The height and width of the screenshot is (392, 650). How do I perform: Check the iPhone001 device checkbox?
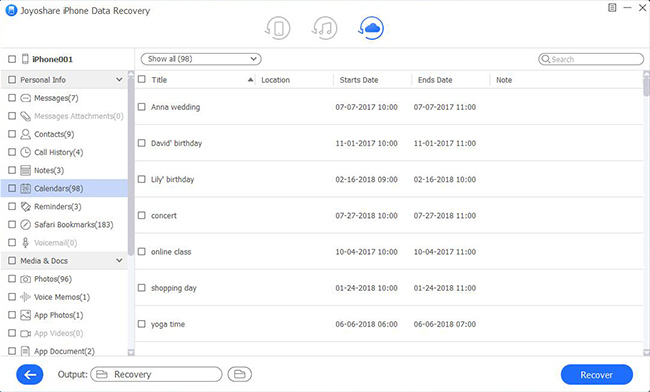[12, 59]
